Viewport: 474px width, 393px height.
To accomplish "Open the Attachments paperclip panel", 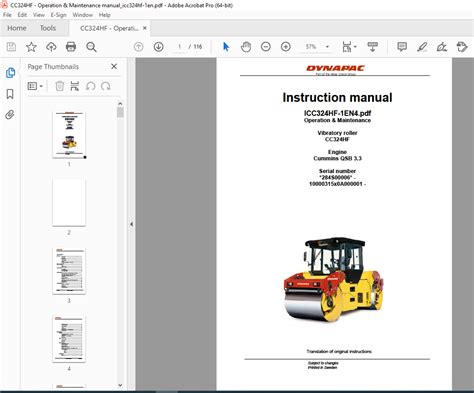I will pos(10,115).
